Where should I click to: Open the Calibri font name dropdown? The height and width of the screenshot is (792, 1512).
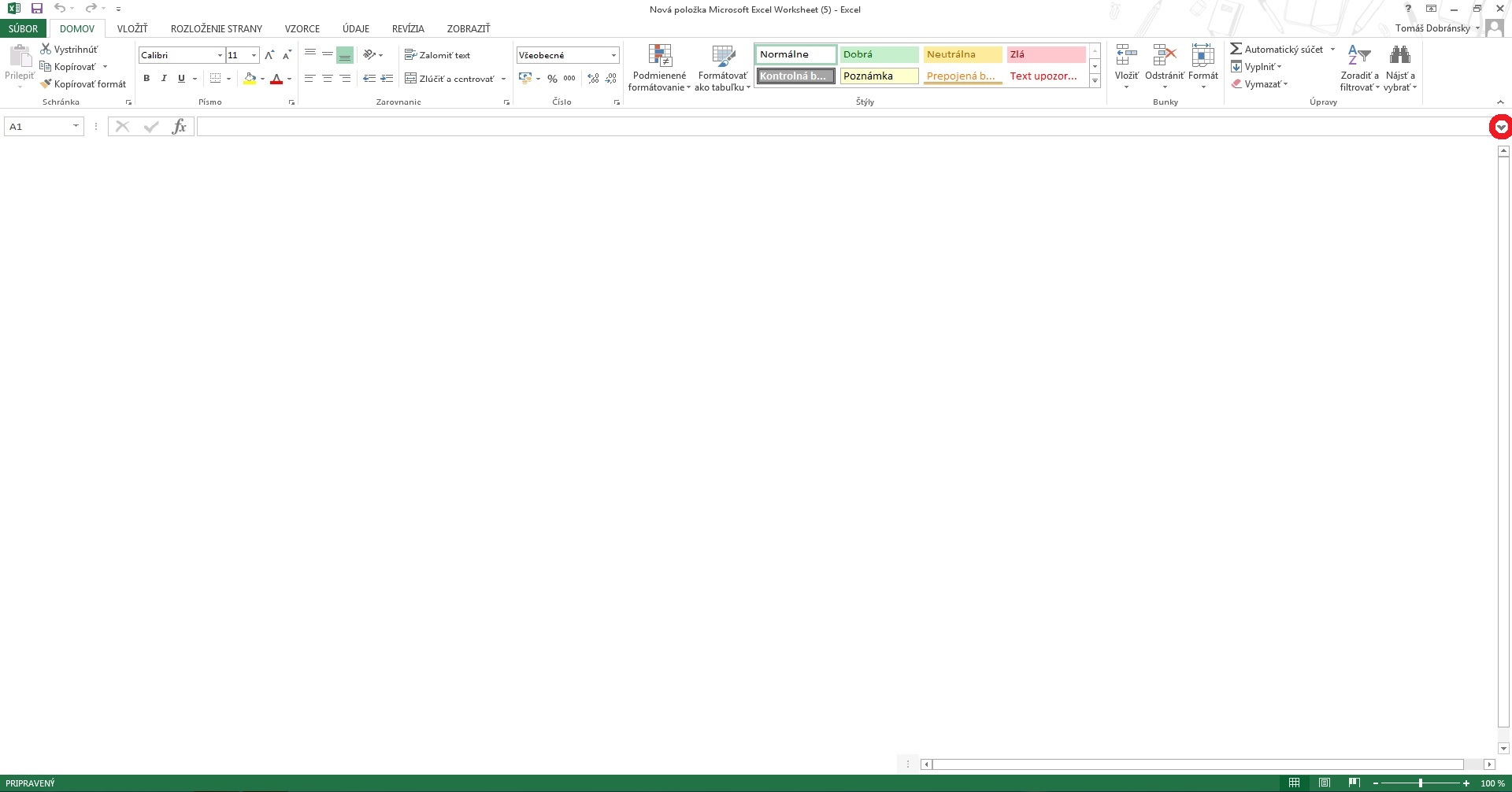pos(220,55)
